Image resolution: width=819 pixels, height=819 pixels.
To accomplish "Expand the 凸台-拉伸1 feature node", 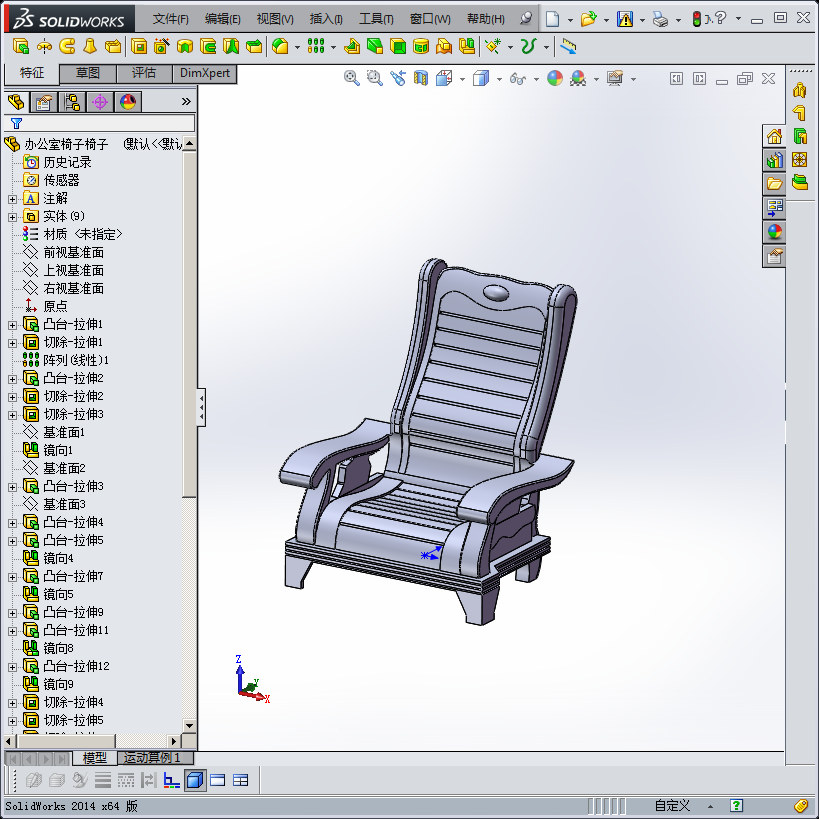I will [13, 325].
